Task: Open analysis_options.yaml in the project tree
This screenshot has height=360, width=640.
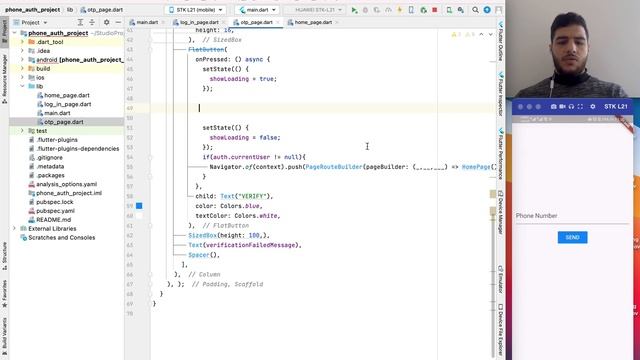Action: (x=67, y=184)
